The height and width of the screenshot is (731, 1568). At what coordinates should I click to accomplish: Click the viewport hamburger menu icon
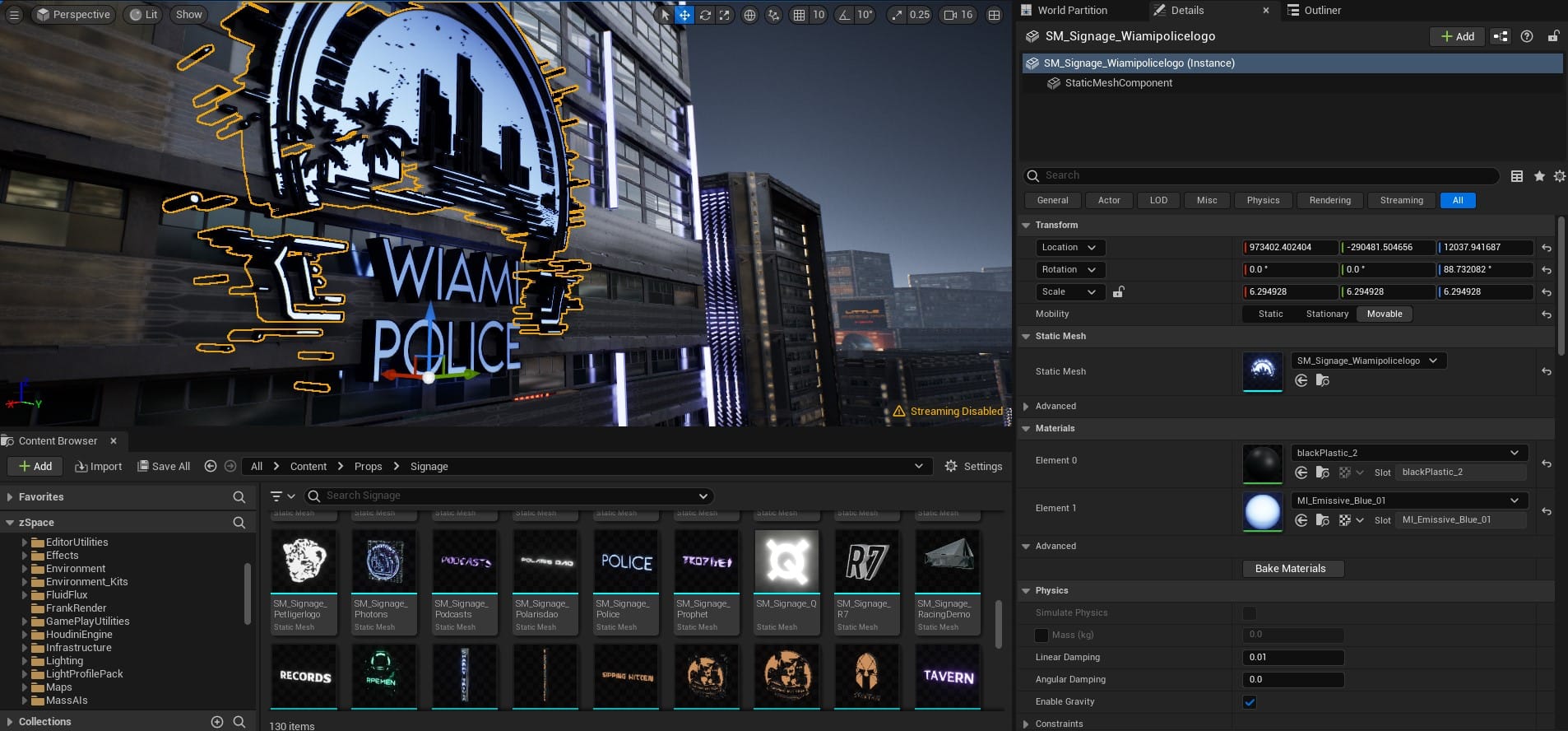point(14,15)
